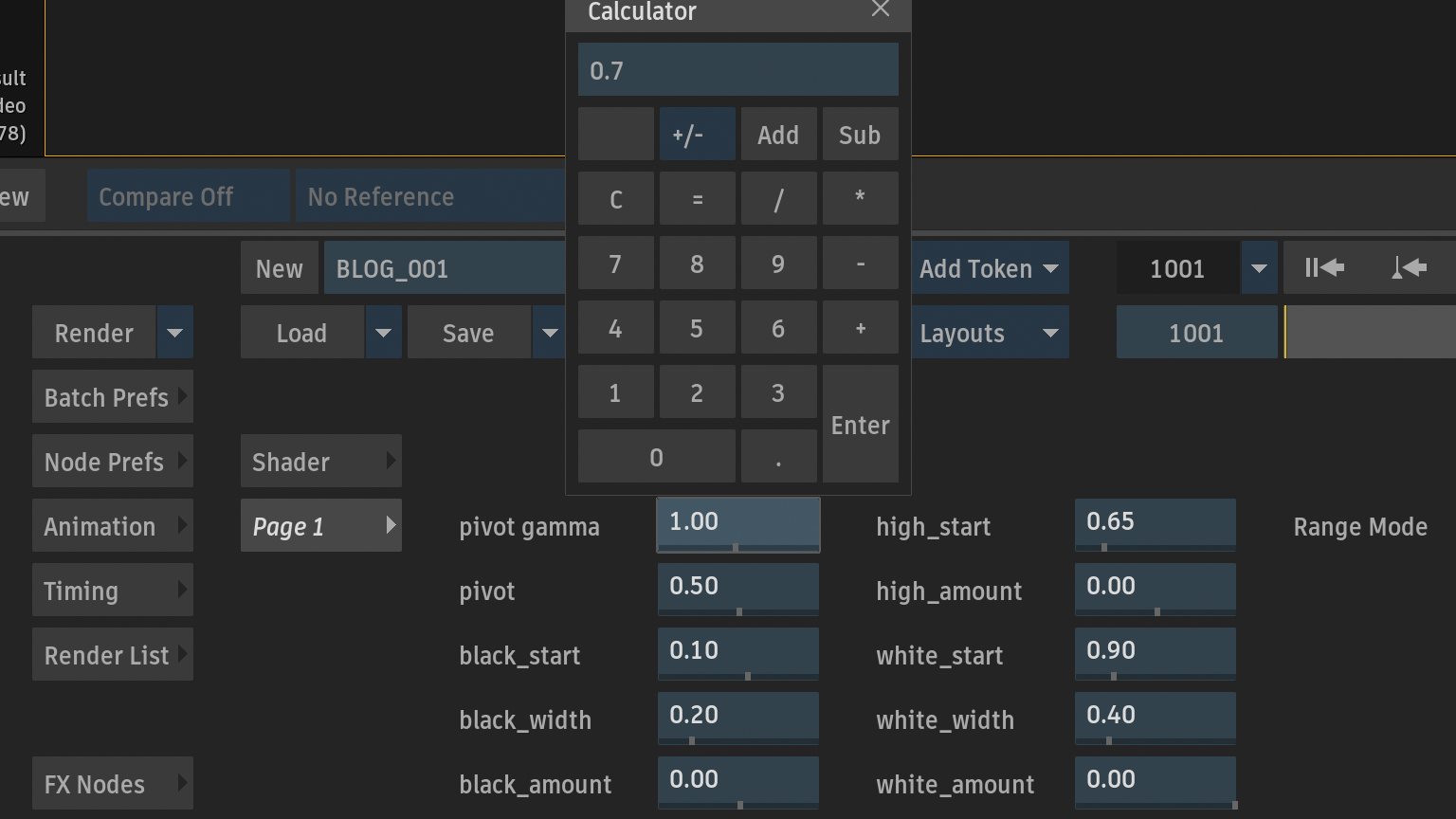Image resolution: width=1456 pixels, height=819 pixels.
Task: Open the dropdown arrow next to frame 1001
Action: click(x=1259, y=267)
